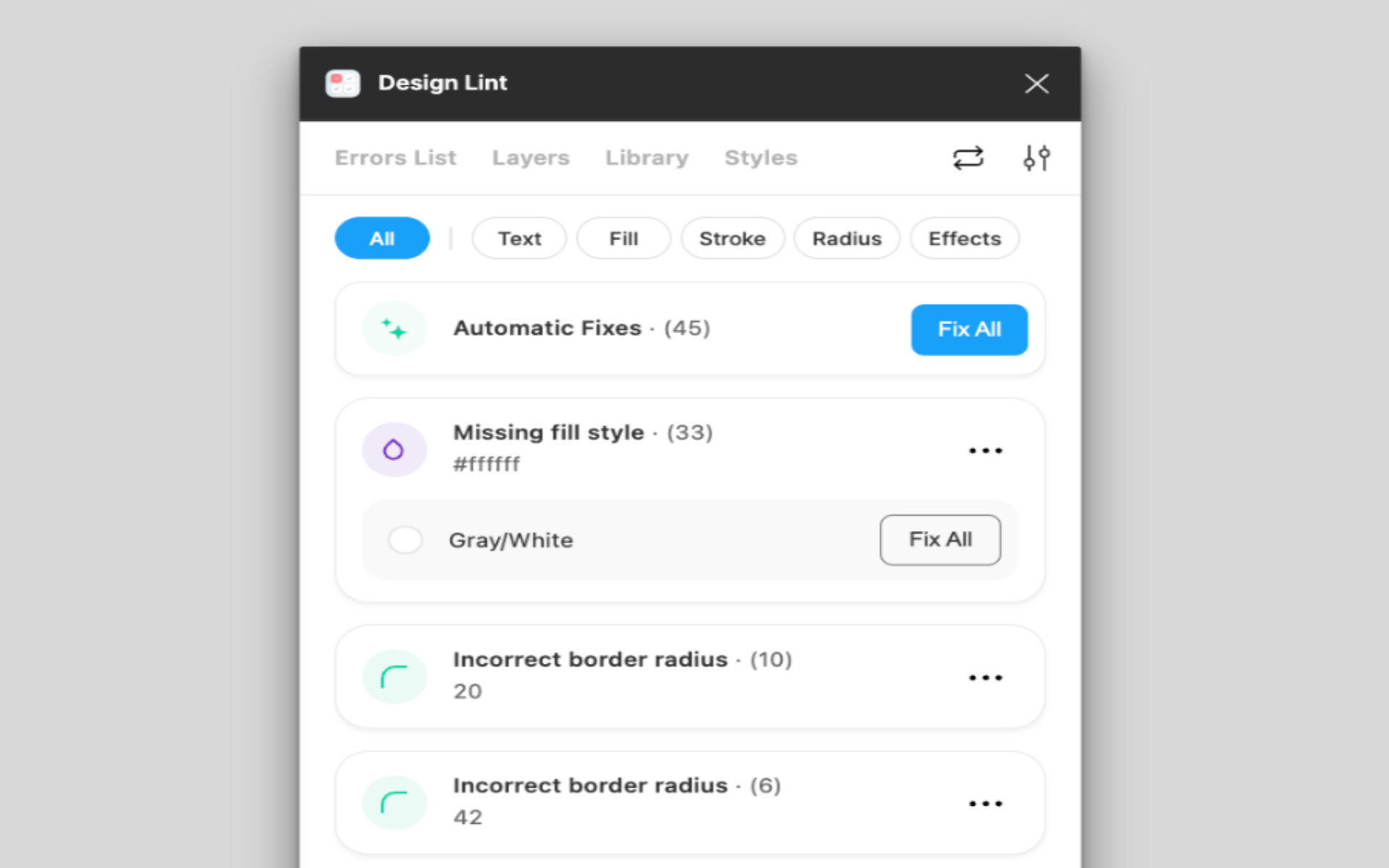The width and height of the screenshot is (1389, 868).
Task: Select the Gray/White radio button
Action: click(405, 539)
